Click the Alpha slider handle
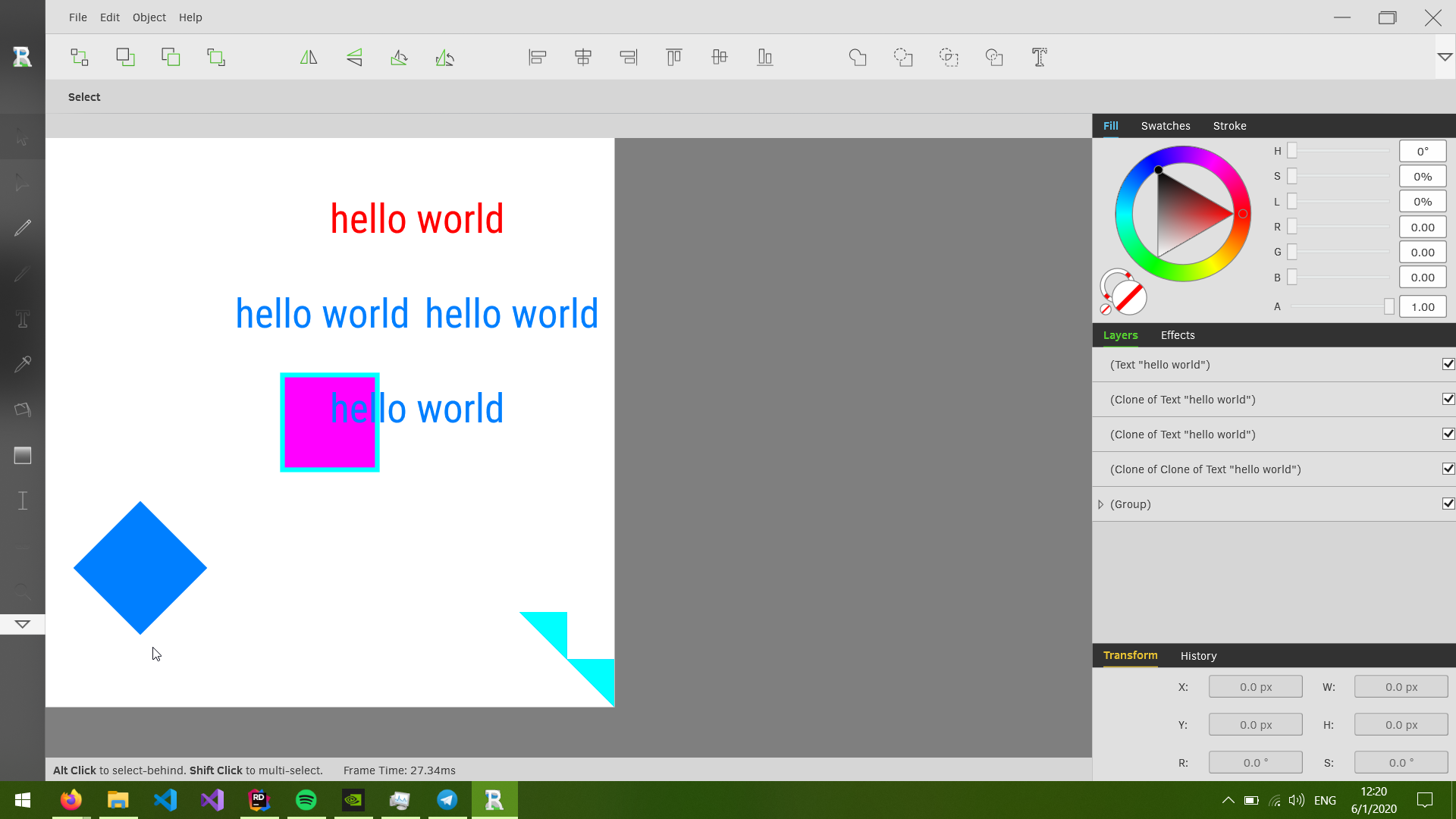 1389,306
